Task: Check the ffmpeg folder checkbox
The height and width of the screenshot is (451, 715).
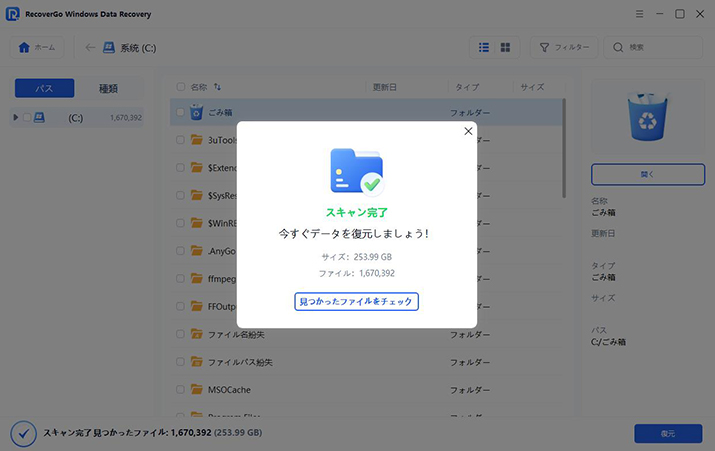Action: click(x=181, y=279)
